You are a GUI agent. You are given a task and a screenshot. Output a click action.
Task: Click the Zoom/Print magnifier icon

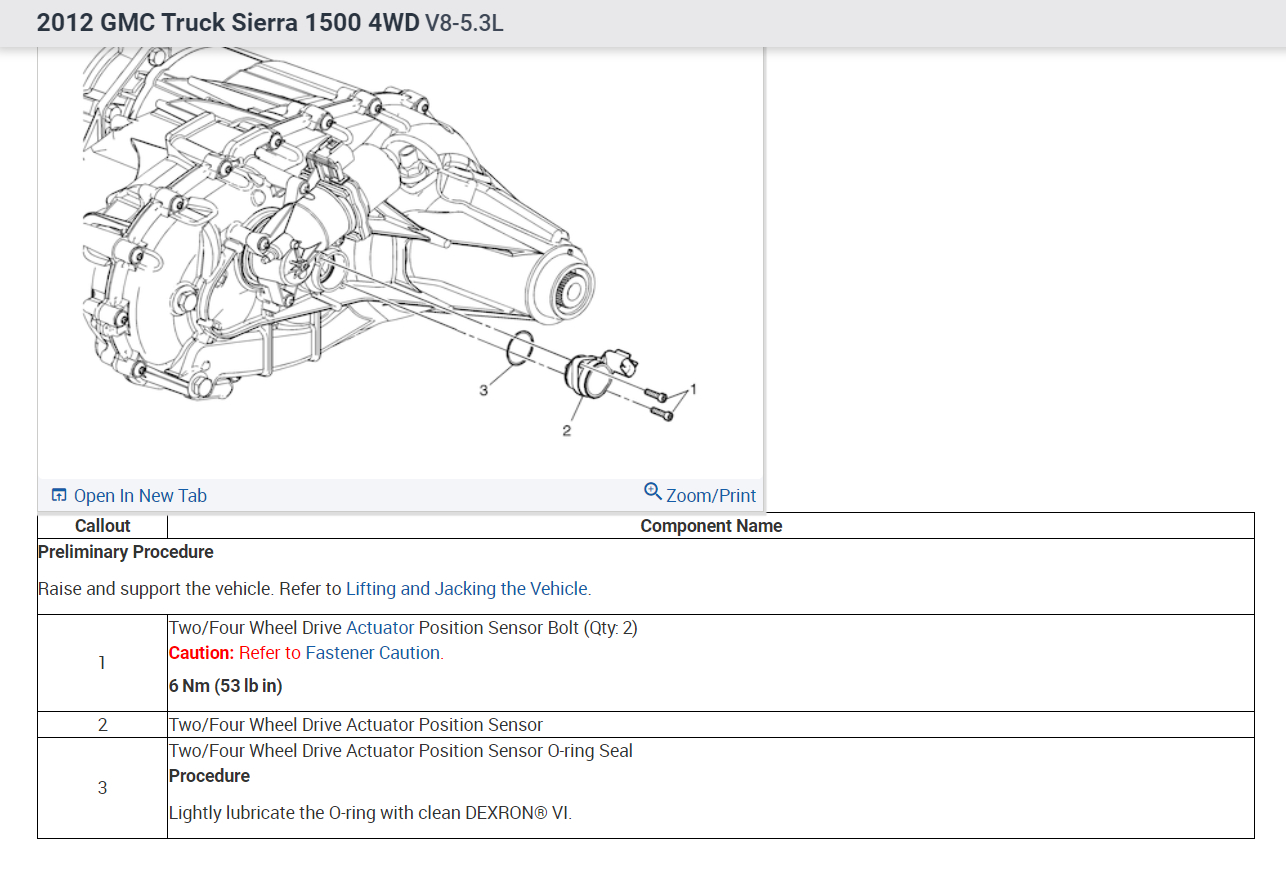(653, 491)
